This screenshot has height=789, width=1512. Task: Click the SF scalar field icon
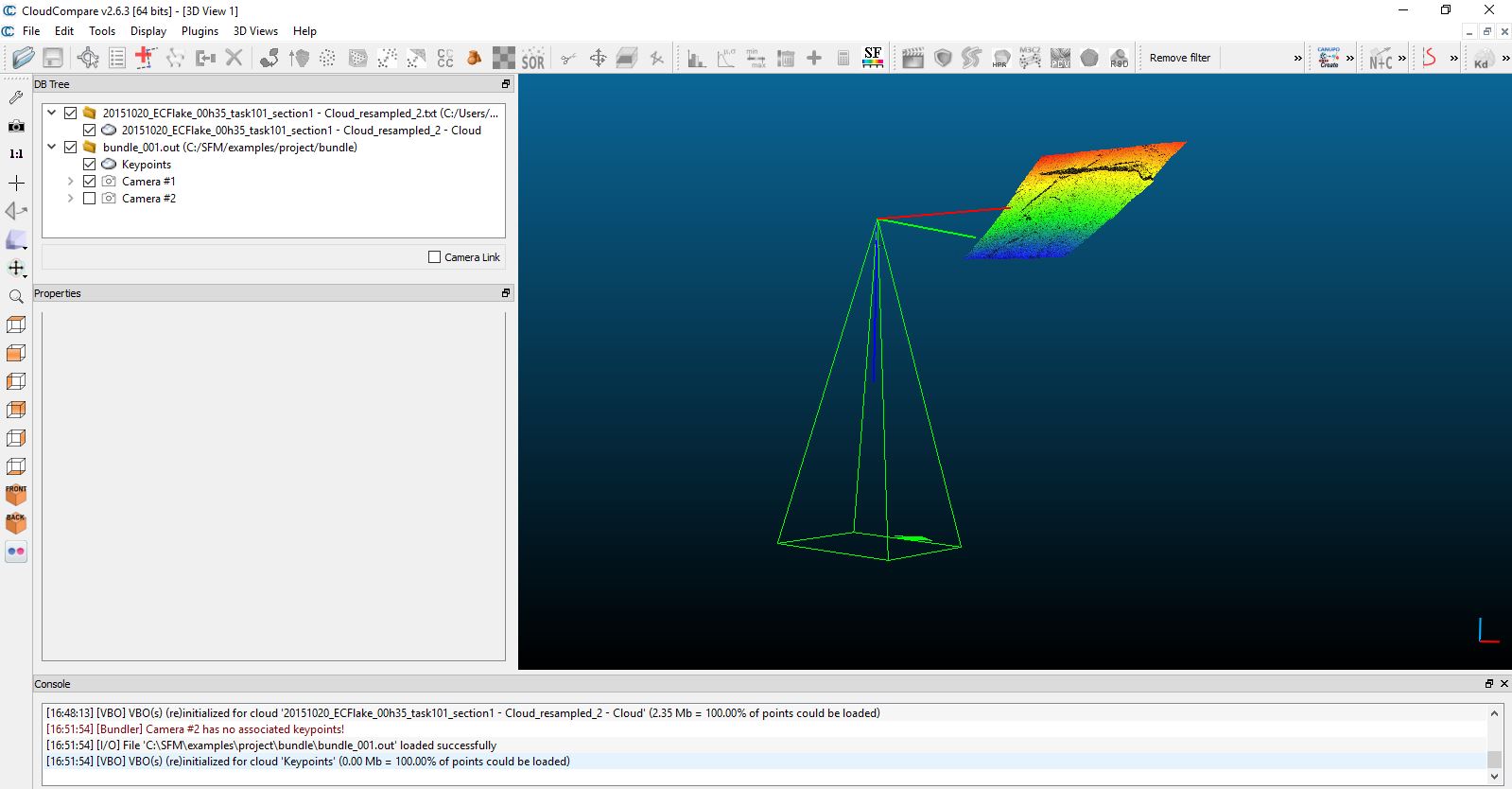pos(873,58)
